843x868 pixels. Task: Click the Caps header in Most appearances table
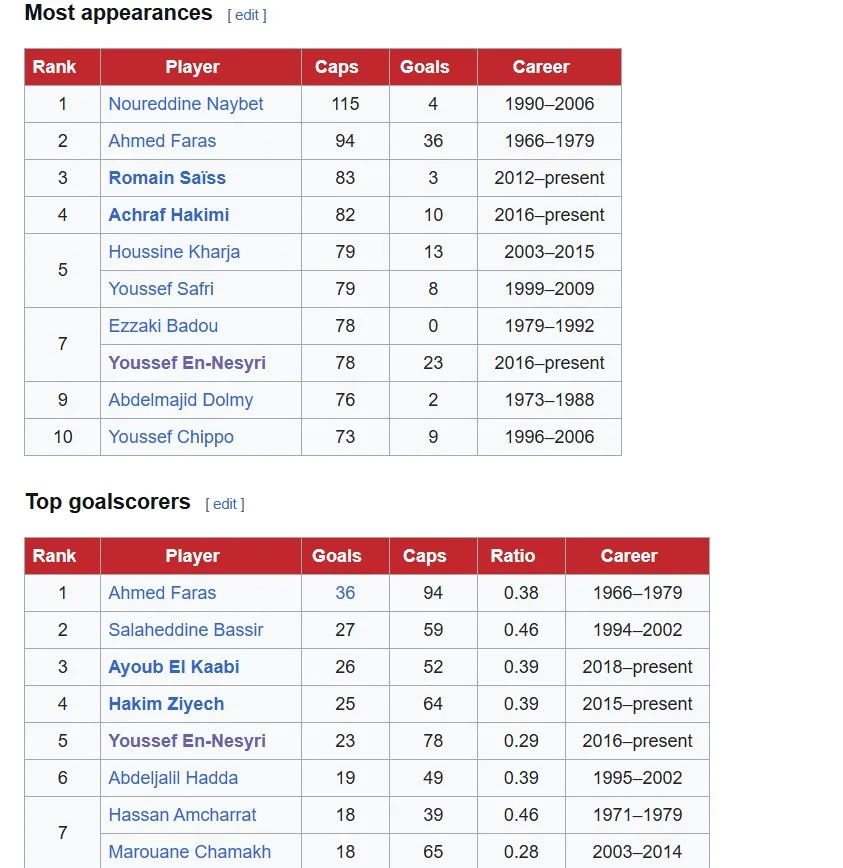336,67
